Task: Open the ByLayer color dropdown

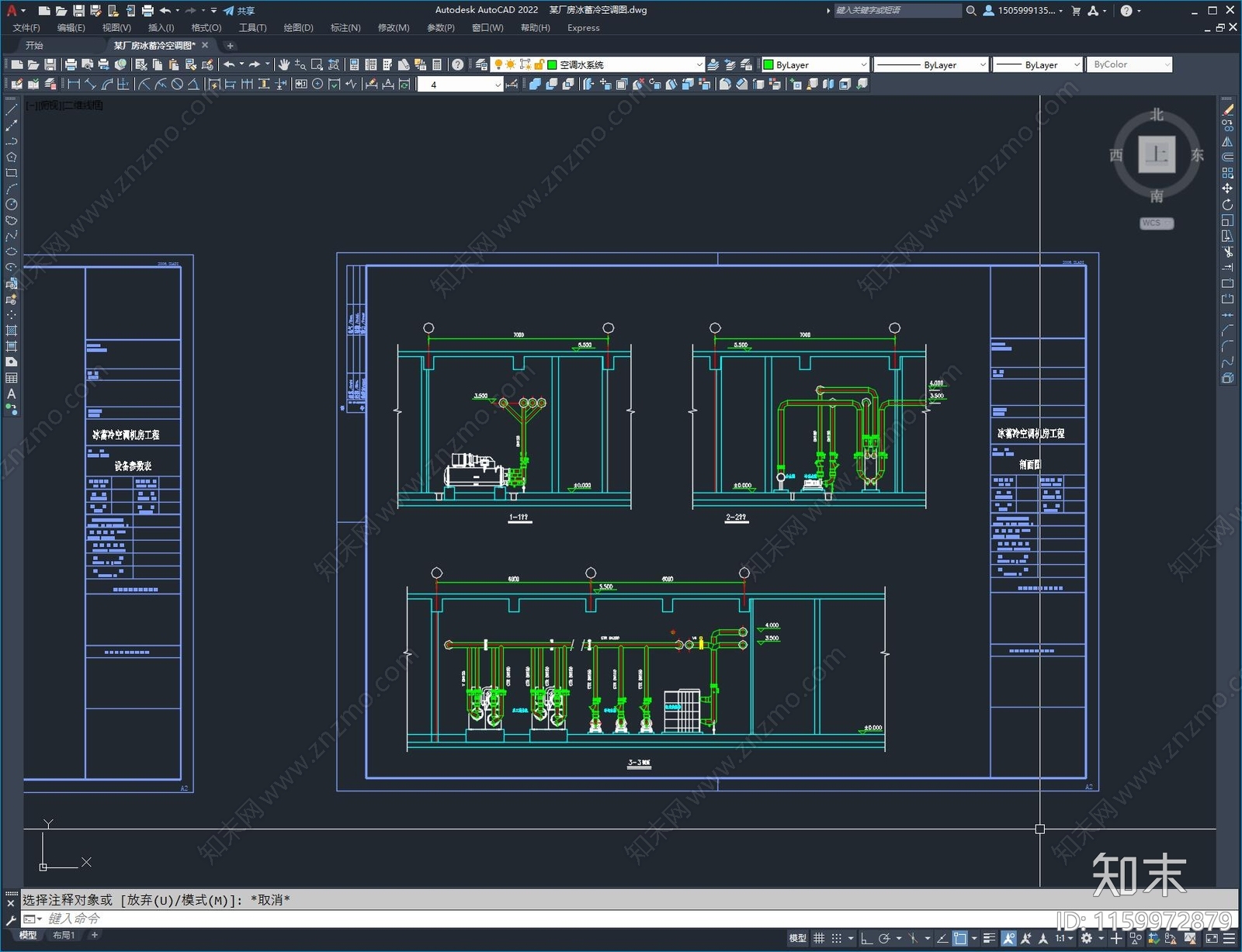Action: coord(815,64)
